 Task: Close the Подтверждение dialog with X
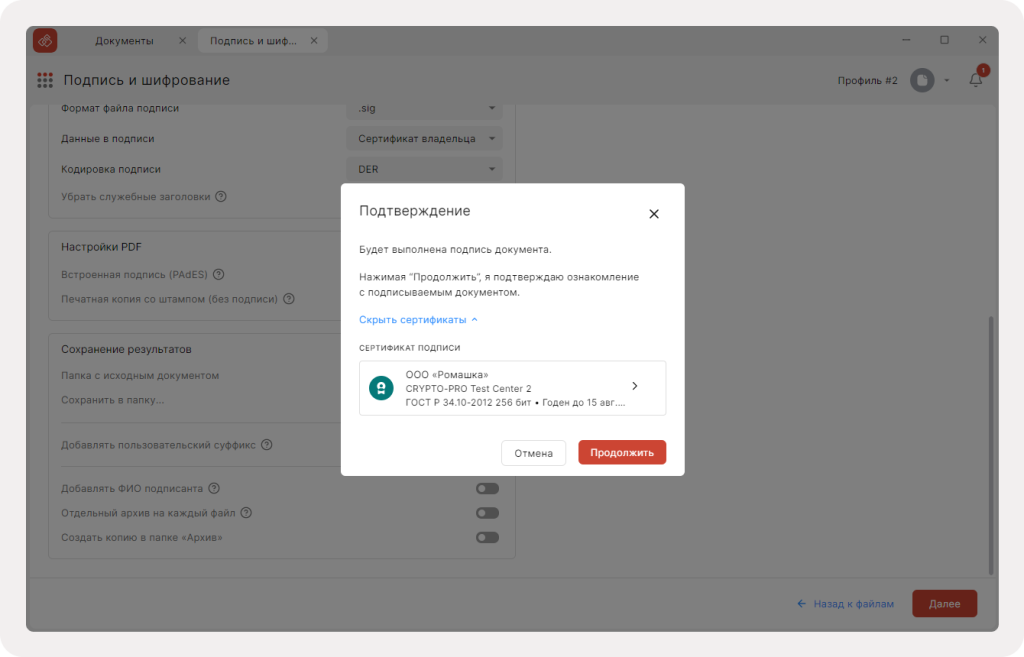tap(654, 214)
